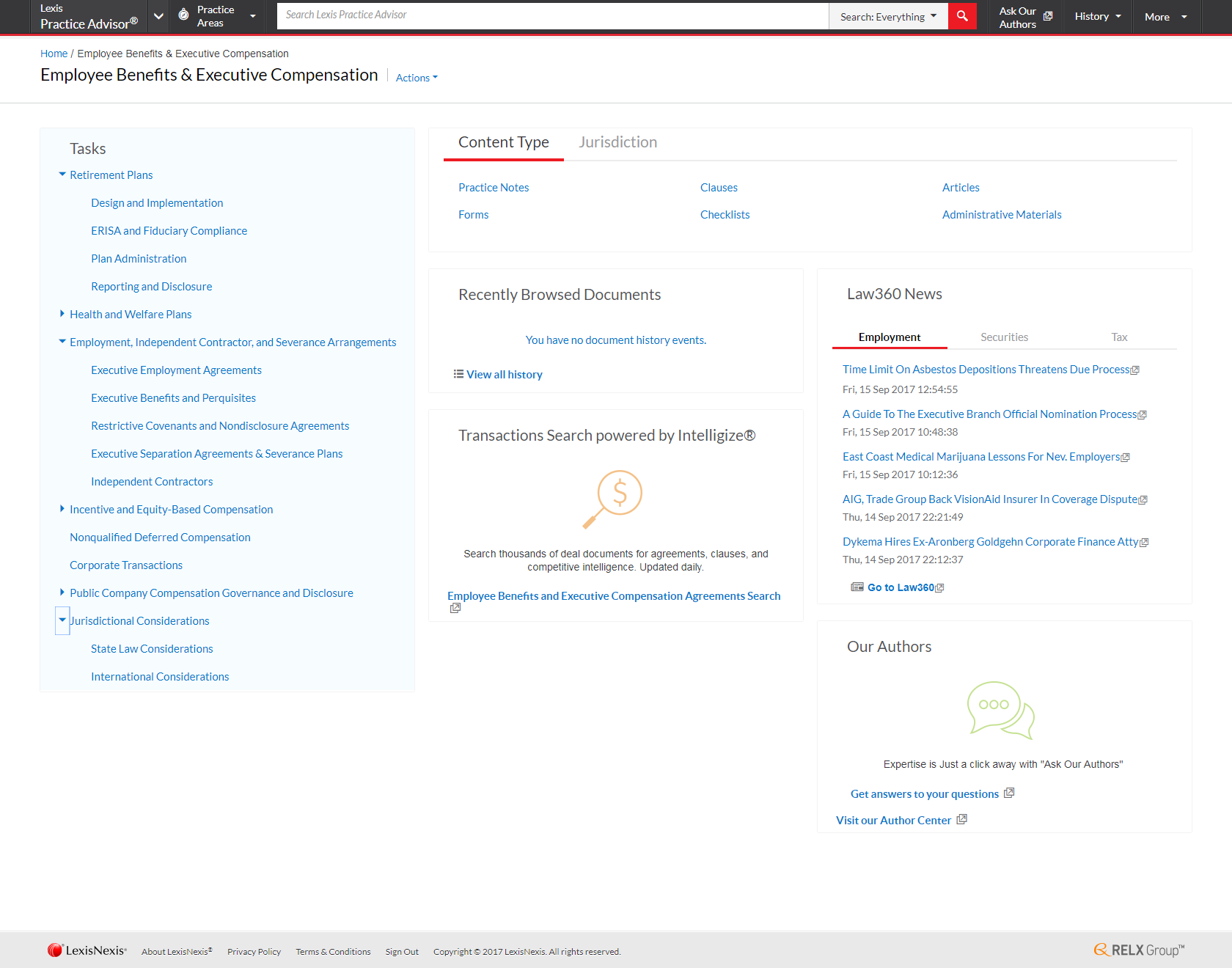Open ERISA and Fiduciary Compliance task
Image resolution: width=1232 pixels, height=968 pixels.
point(169,231)
